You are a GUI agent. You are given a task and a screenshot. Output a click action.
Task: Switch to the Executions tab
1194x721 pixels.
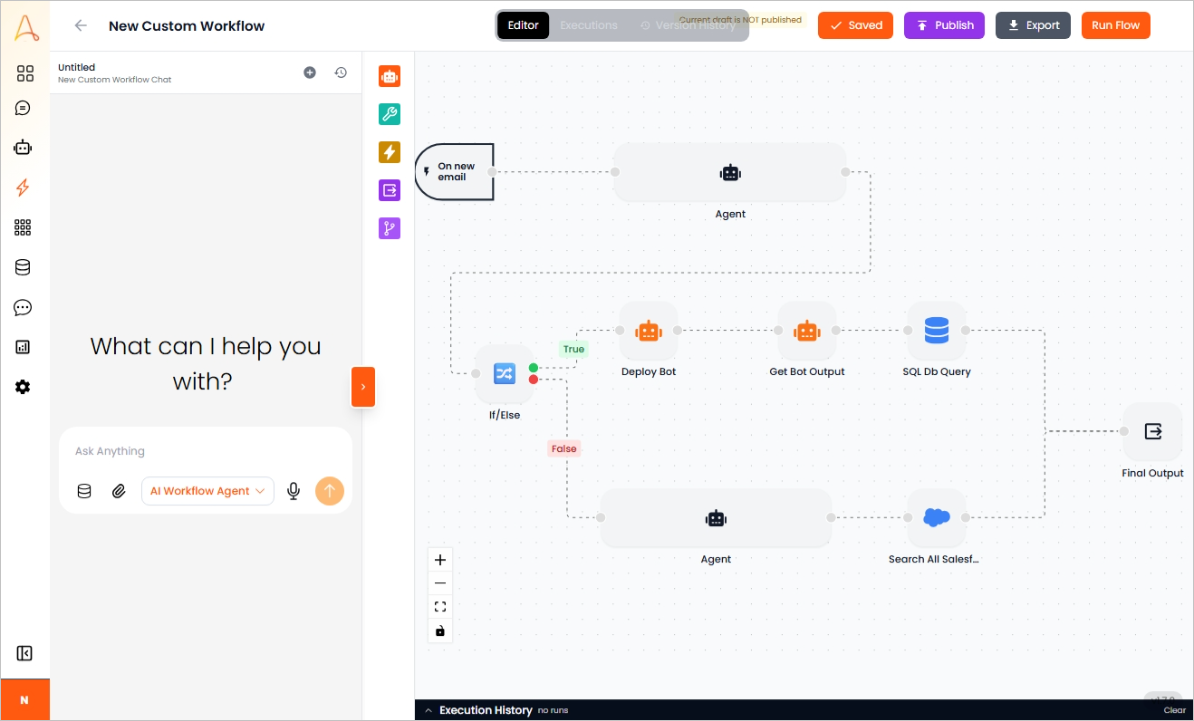pos(588,26)
